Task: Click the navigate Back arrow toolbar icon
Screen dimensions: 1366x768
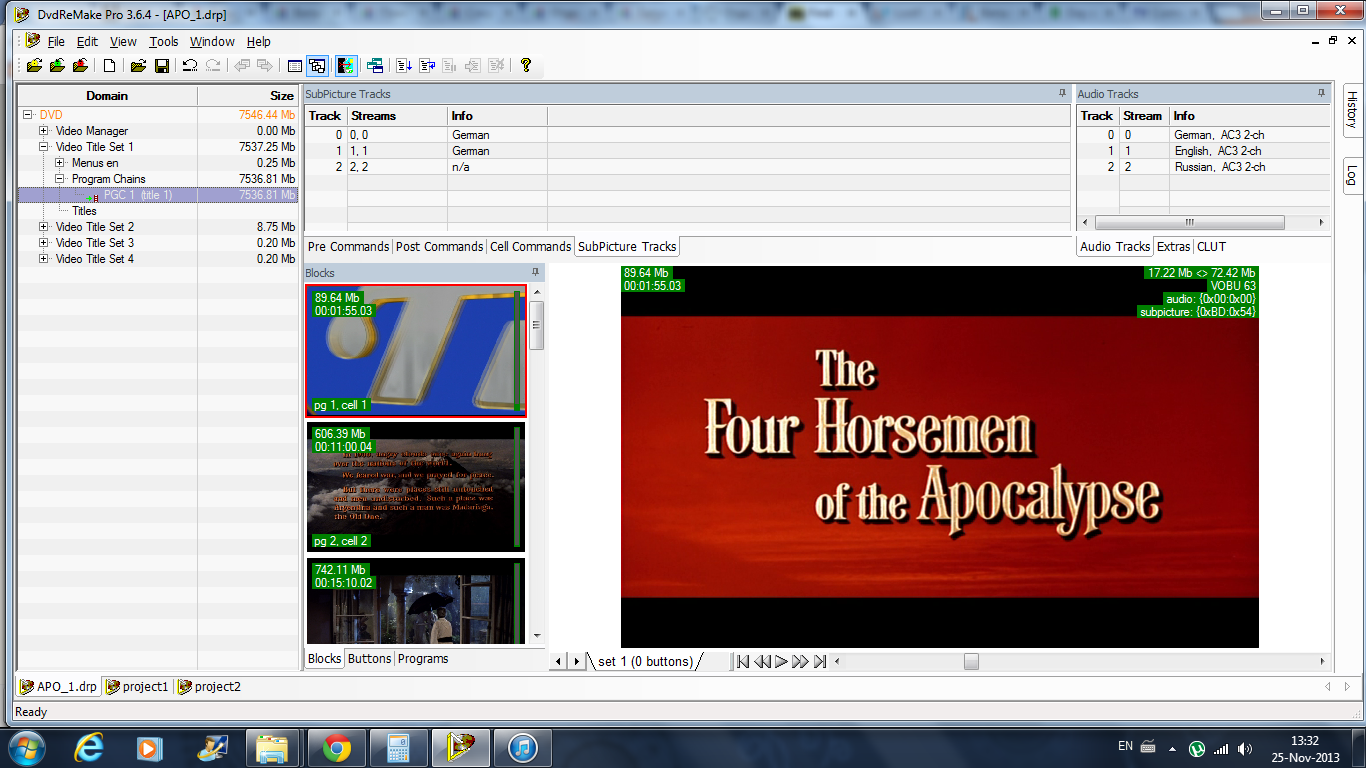Action: 242,66
